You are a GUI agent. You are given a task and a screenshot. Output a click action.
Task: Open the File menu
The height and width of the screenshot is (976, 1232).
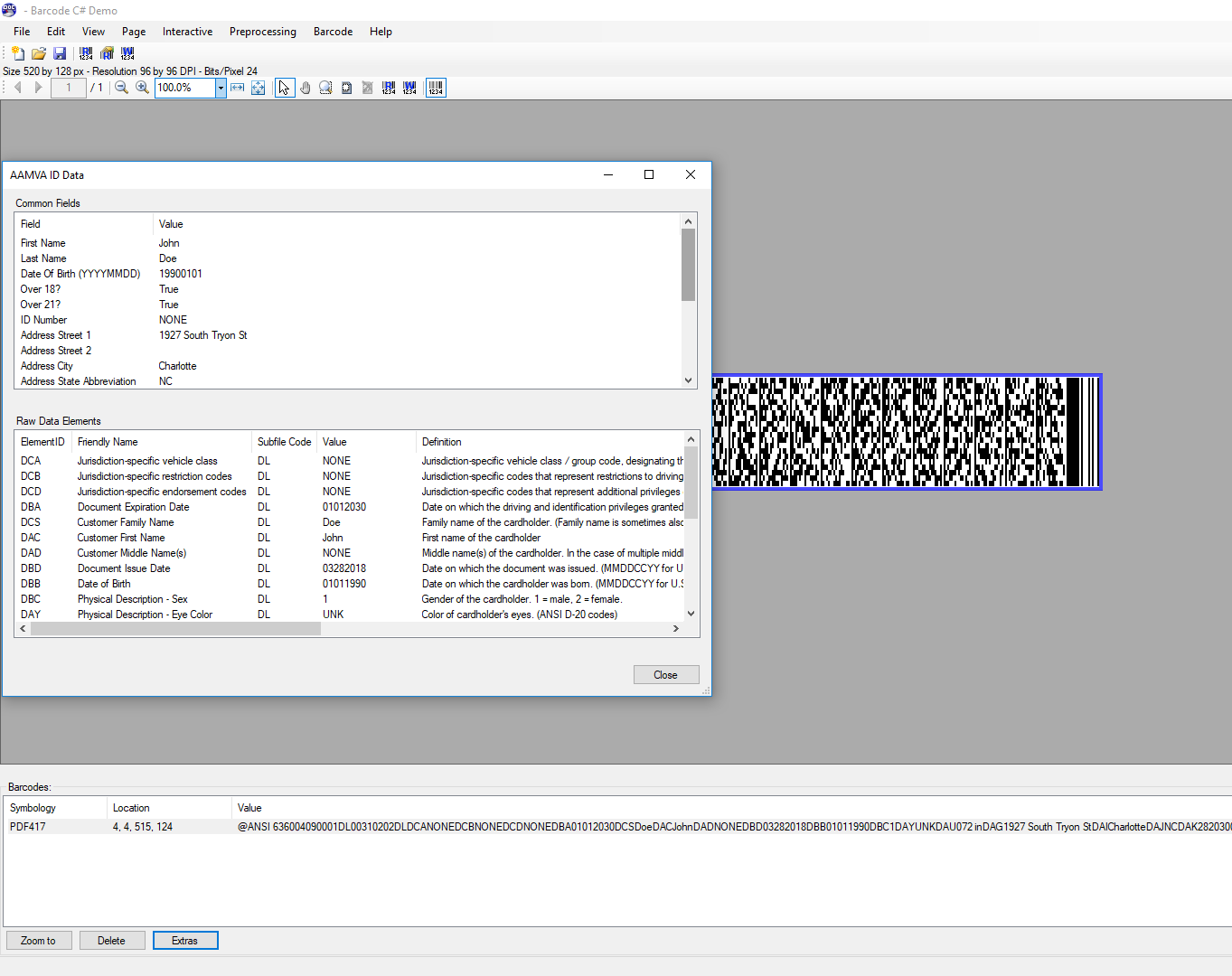tap(22, 32)
